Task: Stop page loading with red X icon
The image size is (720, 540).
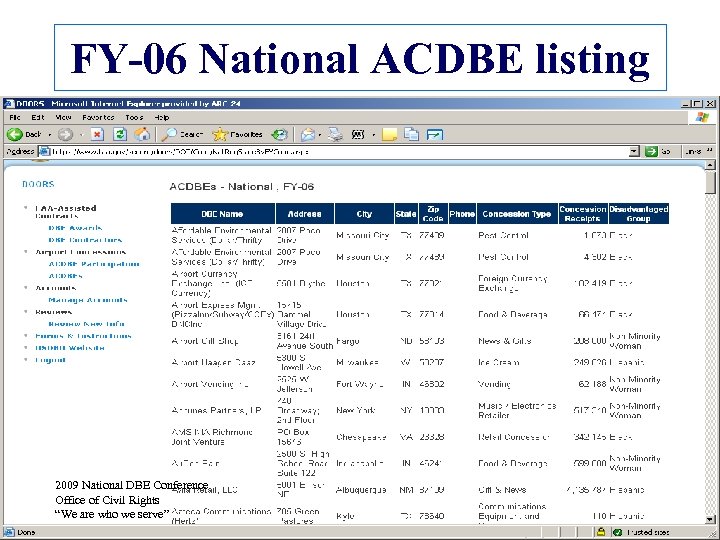Action: [97, 134]
